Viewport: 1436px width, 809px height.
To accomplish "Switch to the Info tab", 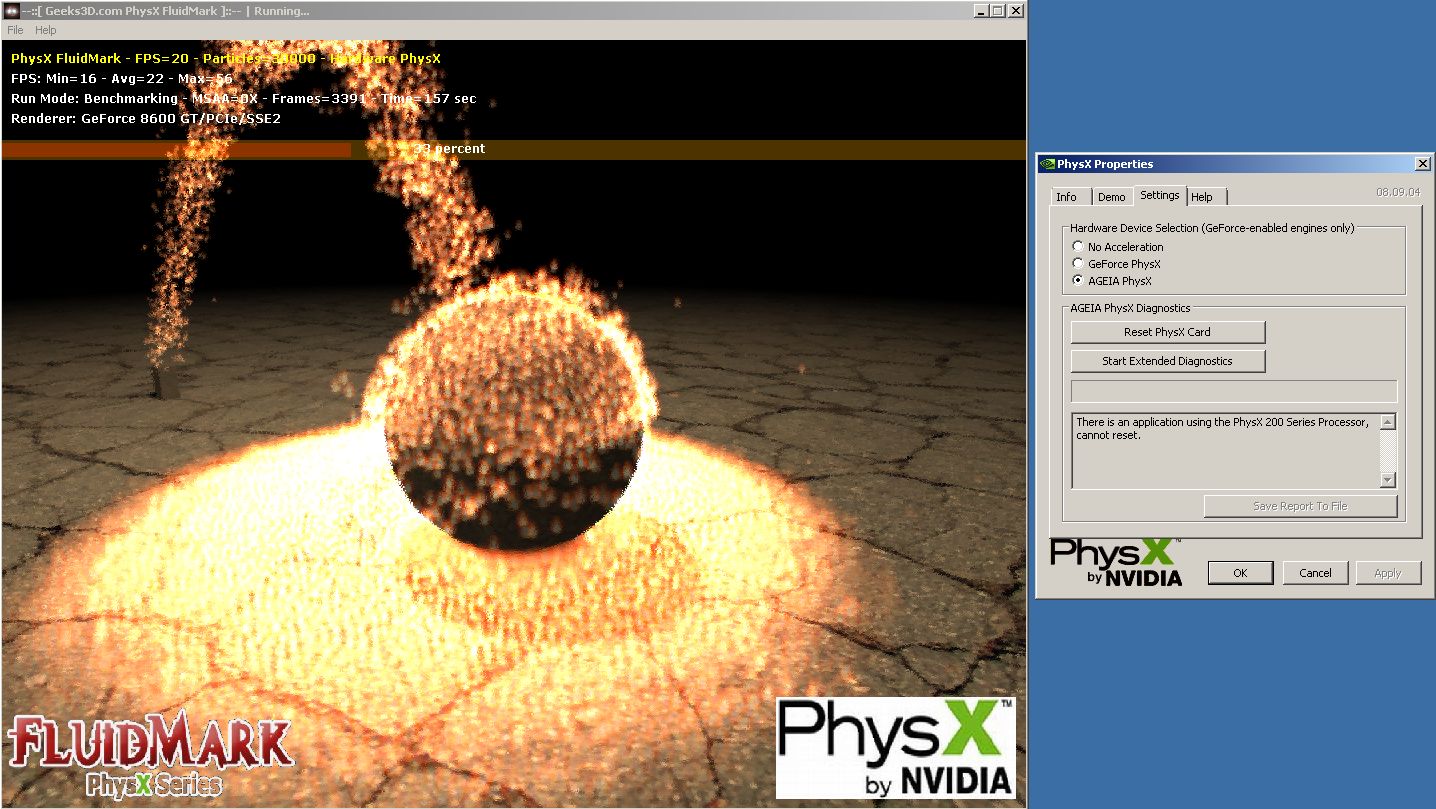I will pyautogui.click(x=1067, y=197).
